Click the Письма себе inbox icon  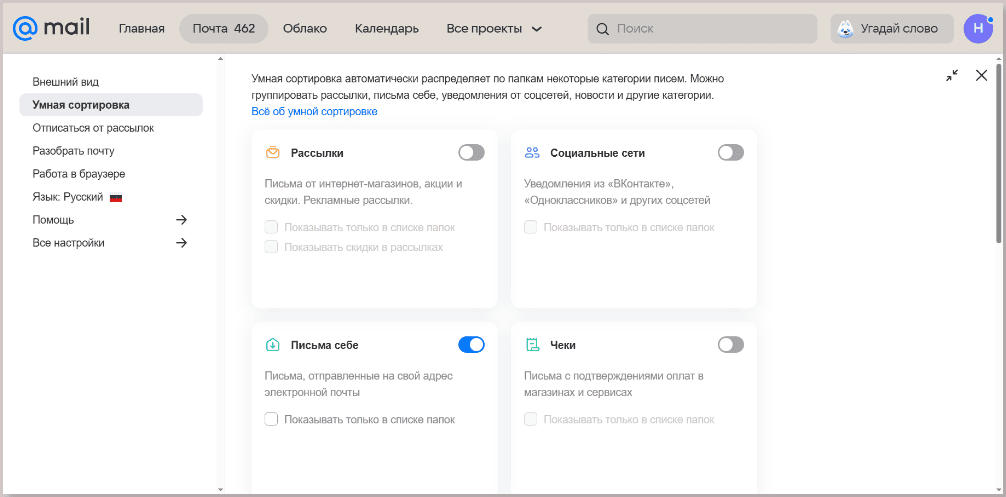[273, 345]
